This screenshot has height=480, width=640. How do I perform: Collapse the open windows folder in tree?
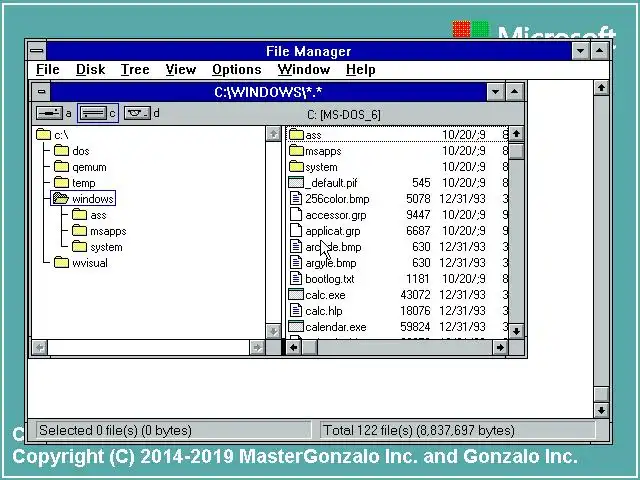(61, 199)
